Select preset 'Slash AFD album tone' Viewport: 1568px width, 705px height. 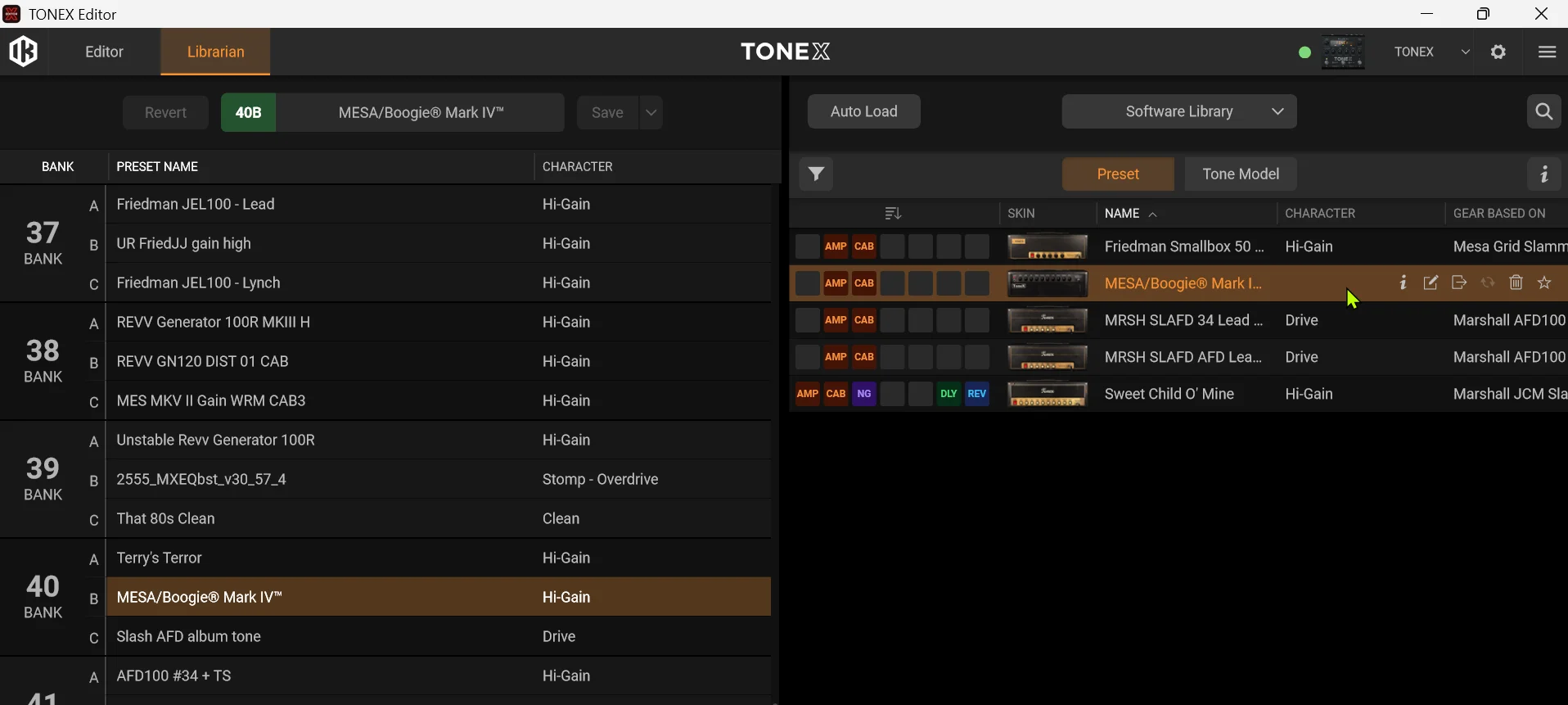439,637
